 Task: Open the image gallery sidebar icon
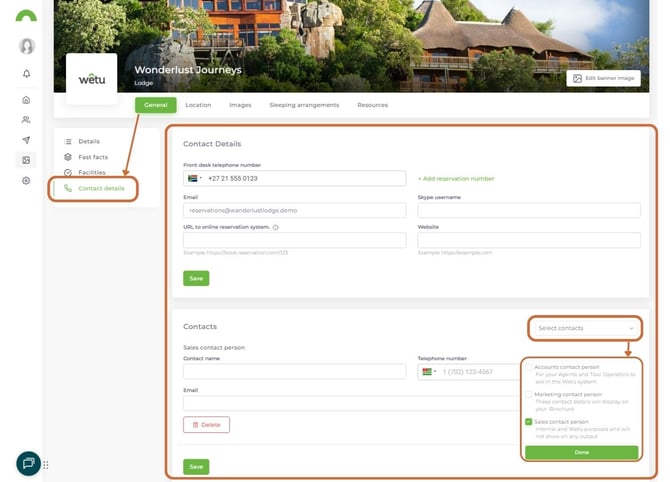(x=27, y=160)
